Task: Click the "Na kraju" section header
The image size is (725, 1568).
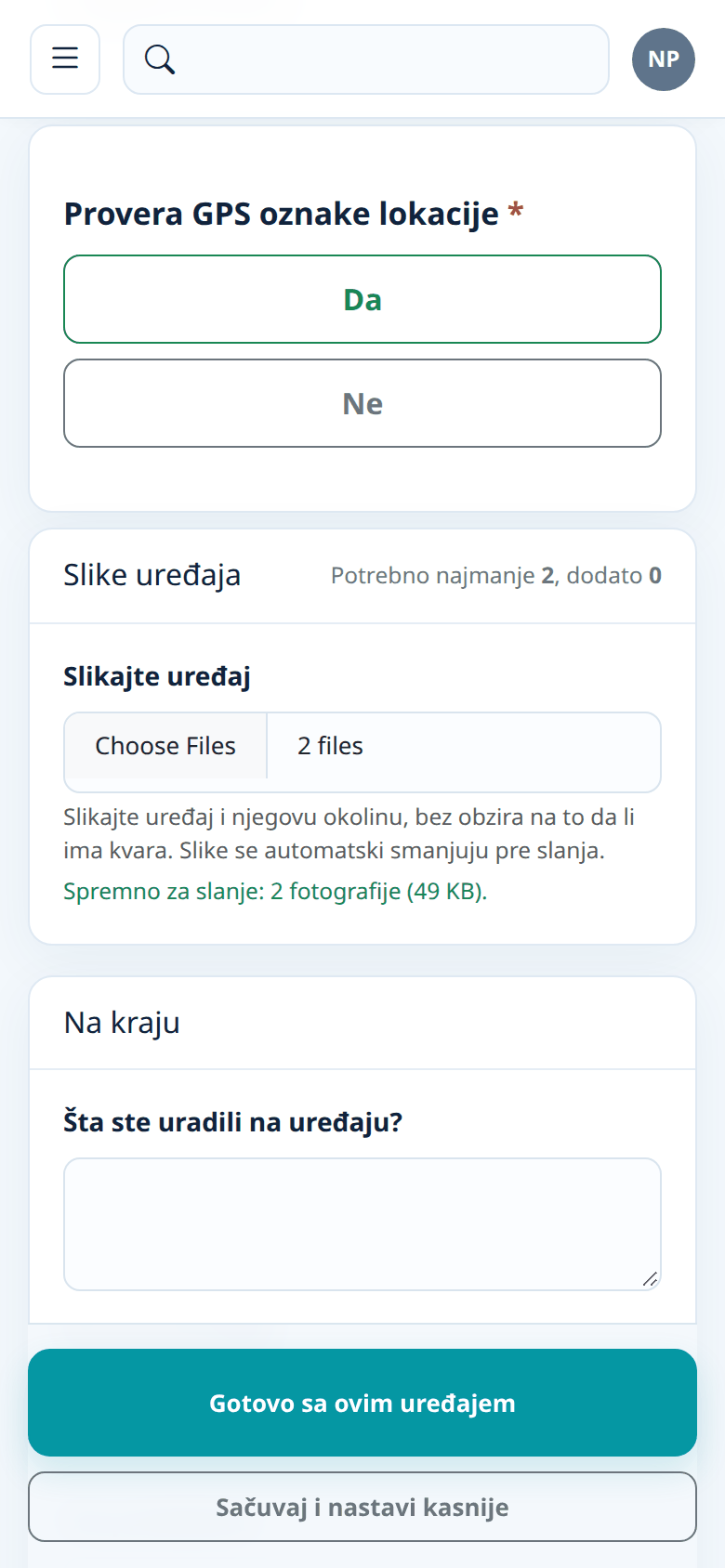Action: [x=122, y=1023]
